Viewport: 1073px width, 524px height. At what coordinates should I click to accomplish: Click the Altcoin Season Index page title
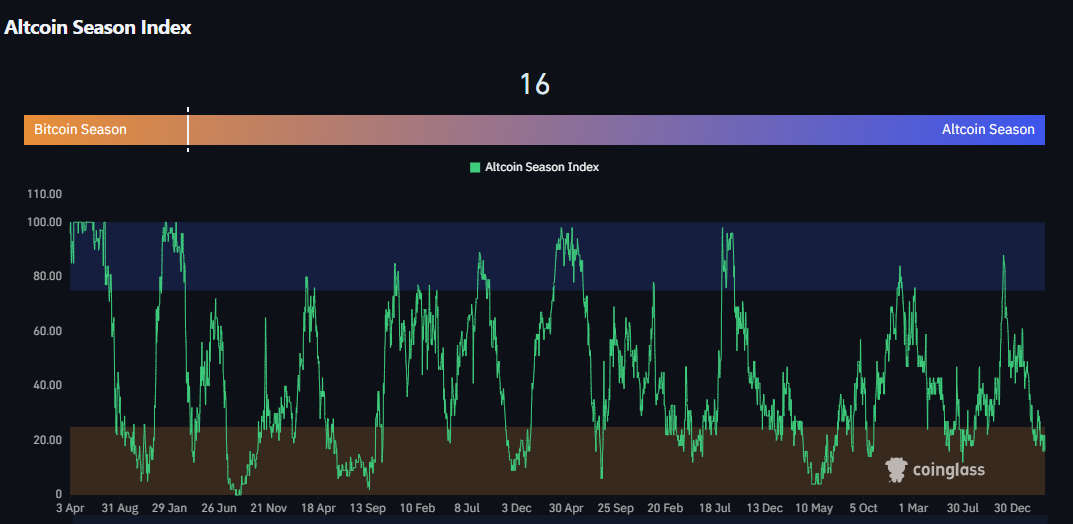[x=98, y=28]
